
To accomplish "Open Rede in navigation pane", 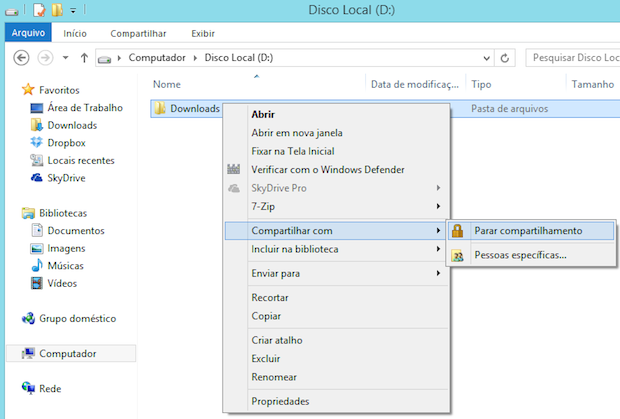I will 28,388.
